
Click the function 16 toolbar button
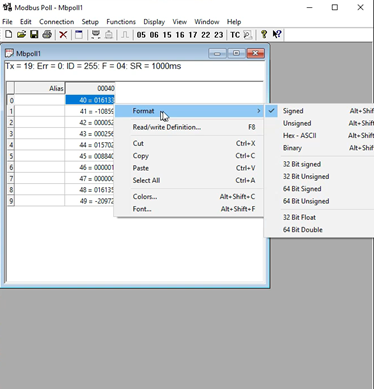pyautogui.click(x=180, y=35)
